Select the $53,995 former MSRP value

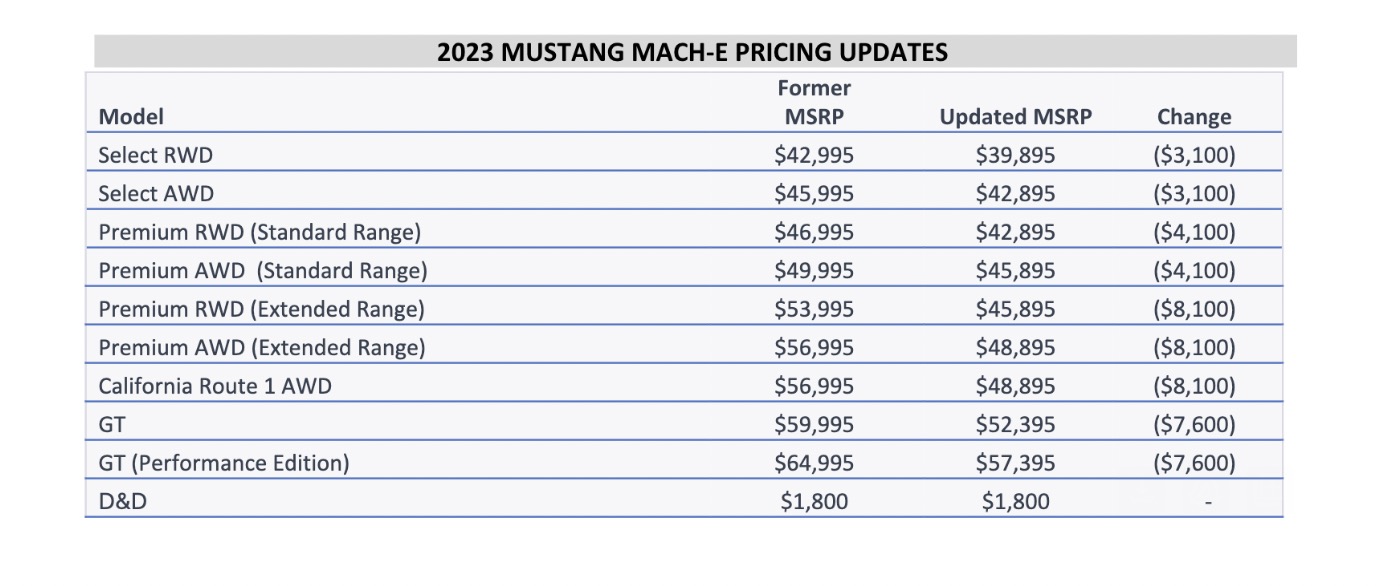[x=814, y=309]
